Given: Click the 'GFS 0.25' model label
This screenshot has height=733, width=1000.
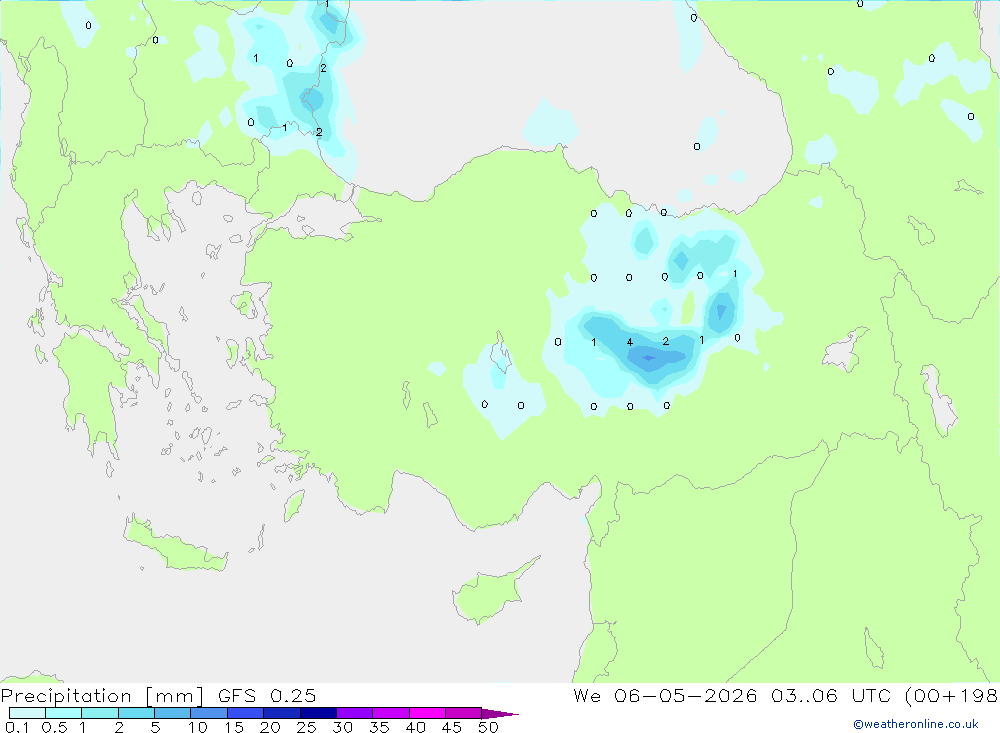Looking at the screenshot, I should [x=267, y=695].
